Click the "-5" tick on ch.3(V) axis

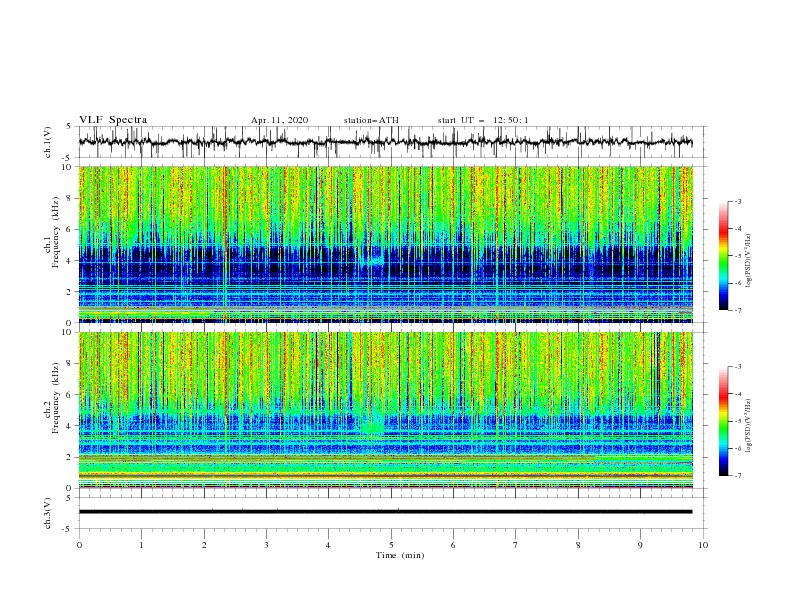[x=68, y=529]
